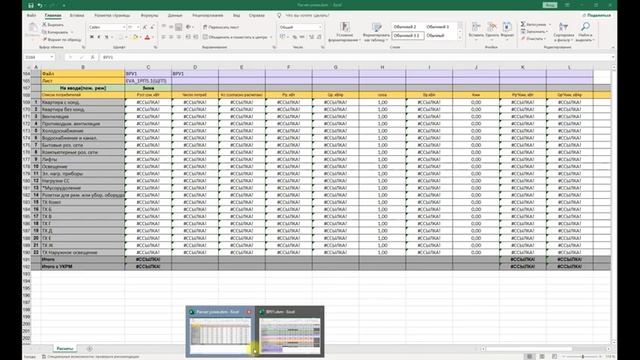Open the font size dropdown
640x360 pixels.
click(x=138, y=27)
